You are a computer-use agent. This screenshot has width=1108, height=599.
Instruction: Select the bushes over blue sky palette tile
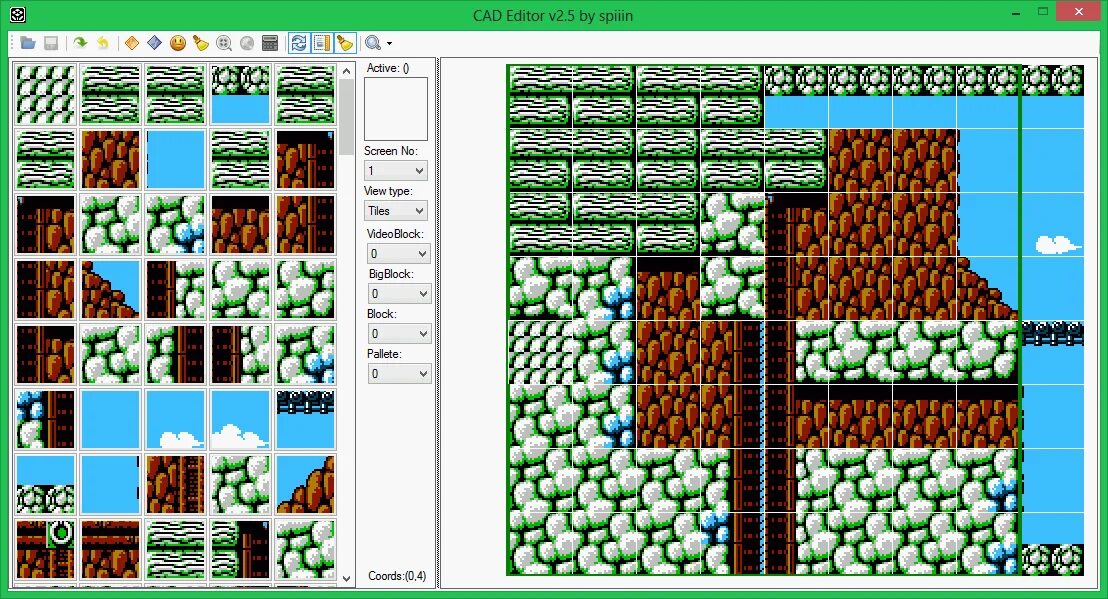click(240, 95)
